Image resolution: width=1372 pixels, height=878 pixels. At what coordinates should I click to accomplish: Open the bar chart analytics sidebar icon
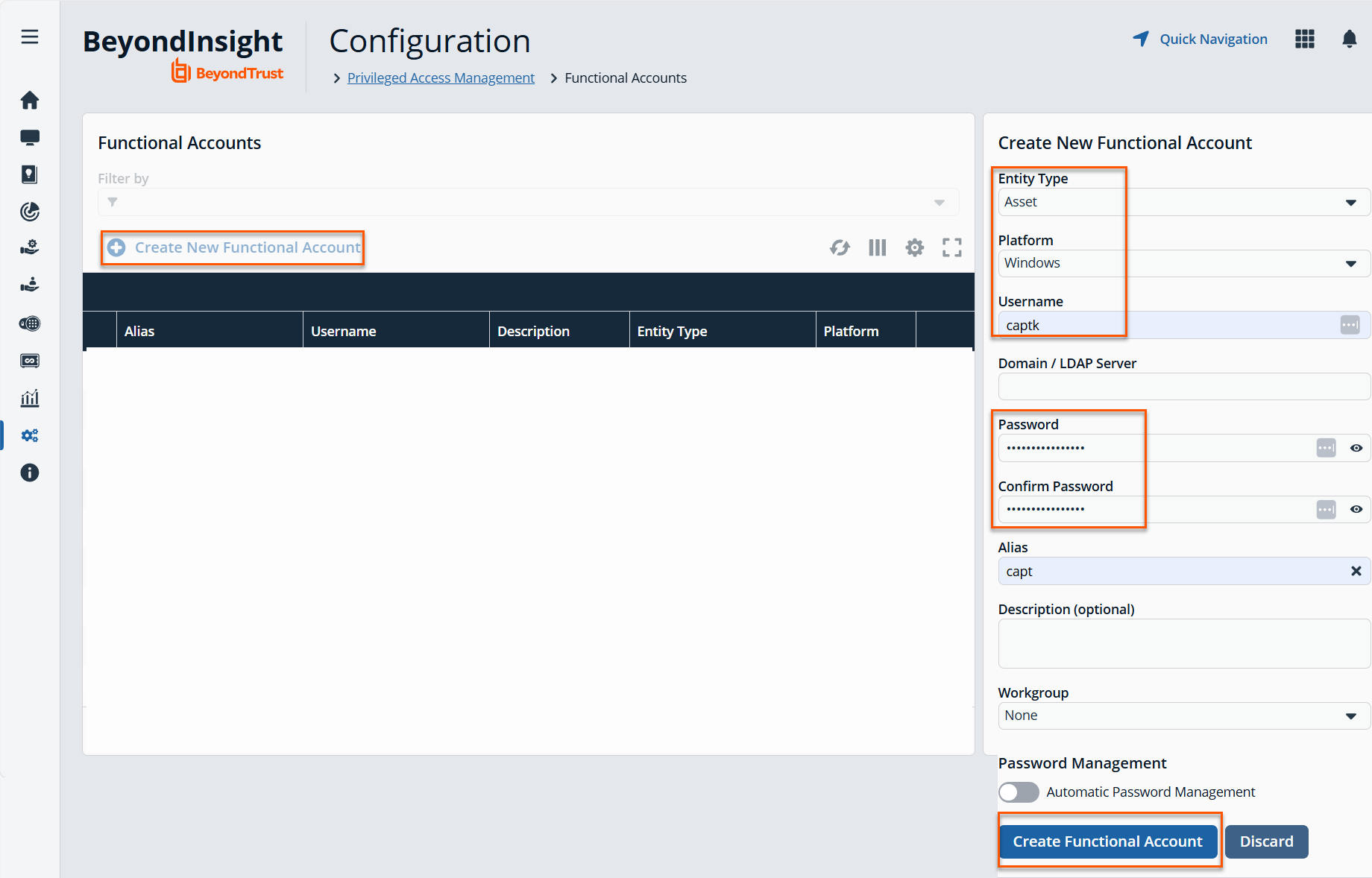30,398
